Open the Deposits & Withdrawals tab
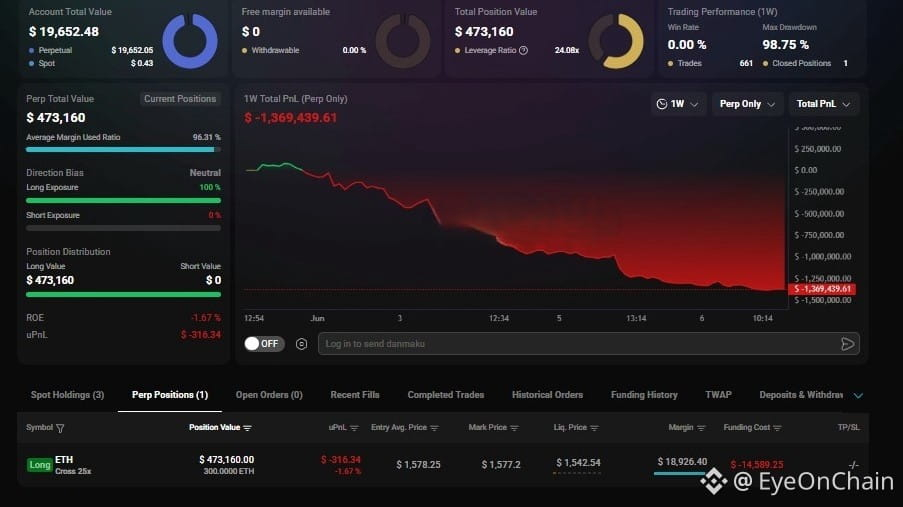The width and height of the screenshot is (903, 507). 801,395
